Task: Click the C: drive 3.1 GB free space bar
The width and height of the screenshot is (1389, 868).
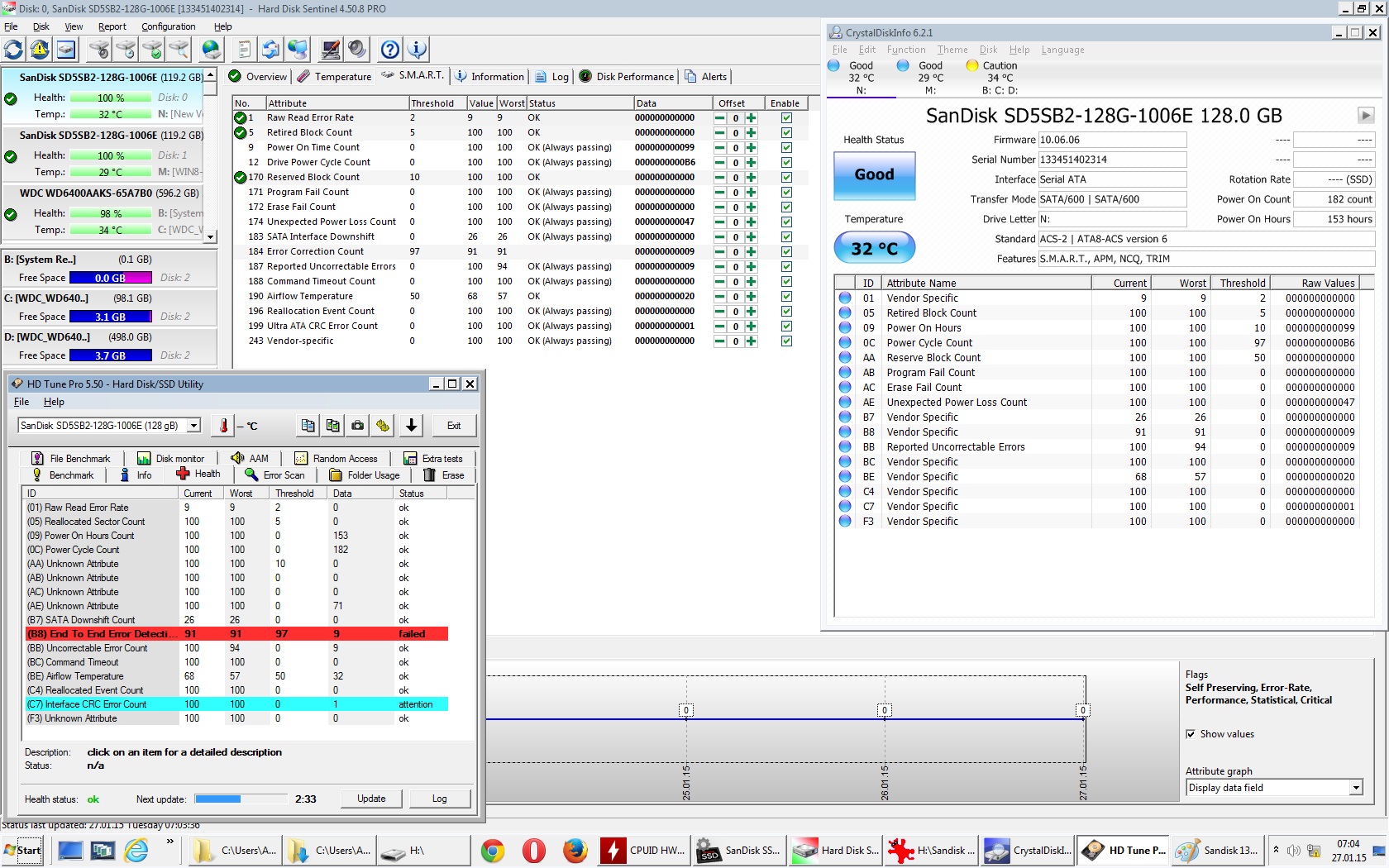Action: pyautogui.click(x=111, y=317)
